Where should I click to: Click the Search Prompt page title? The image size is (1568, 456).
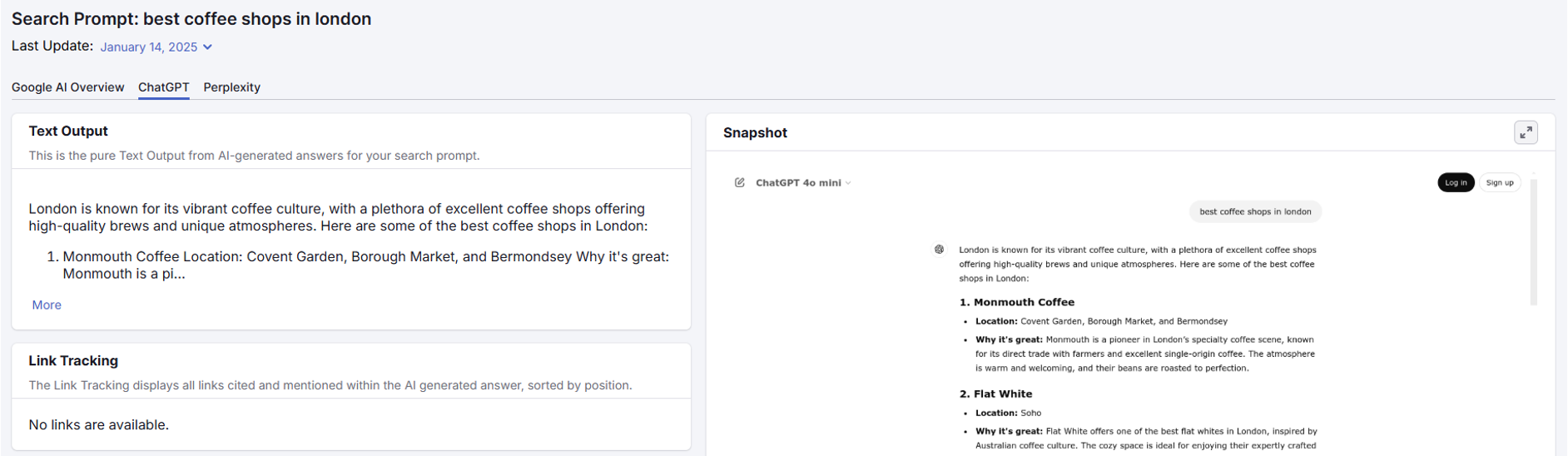coord(191,19)
